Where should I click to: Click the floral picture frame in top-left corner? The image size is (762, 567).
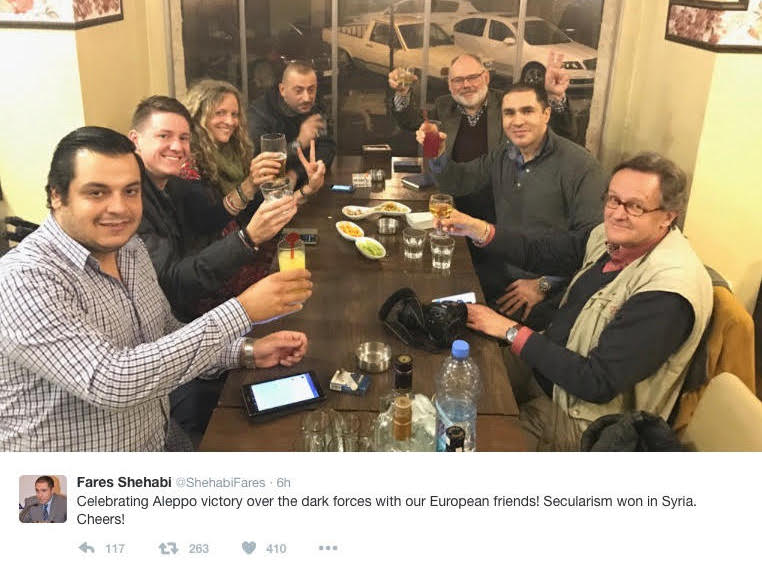tap(61, 13)
